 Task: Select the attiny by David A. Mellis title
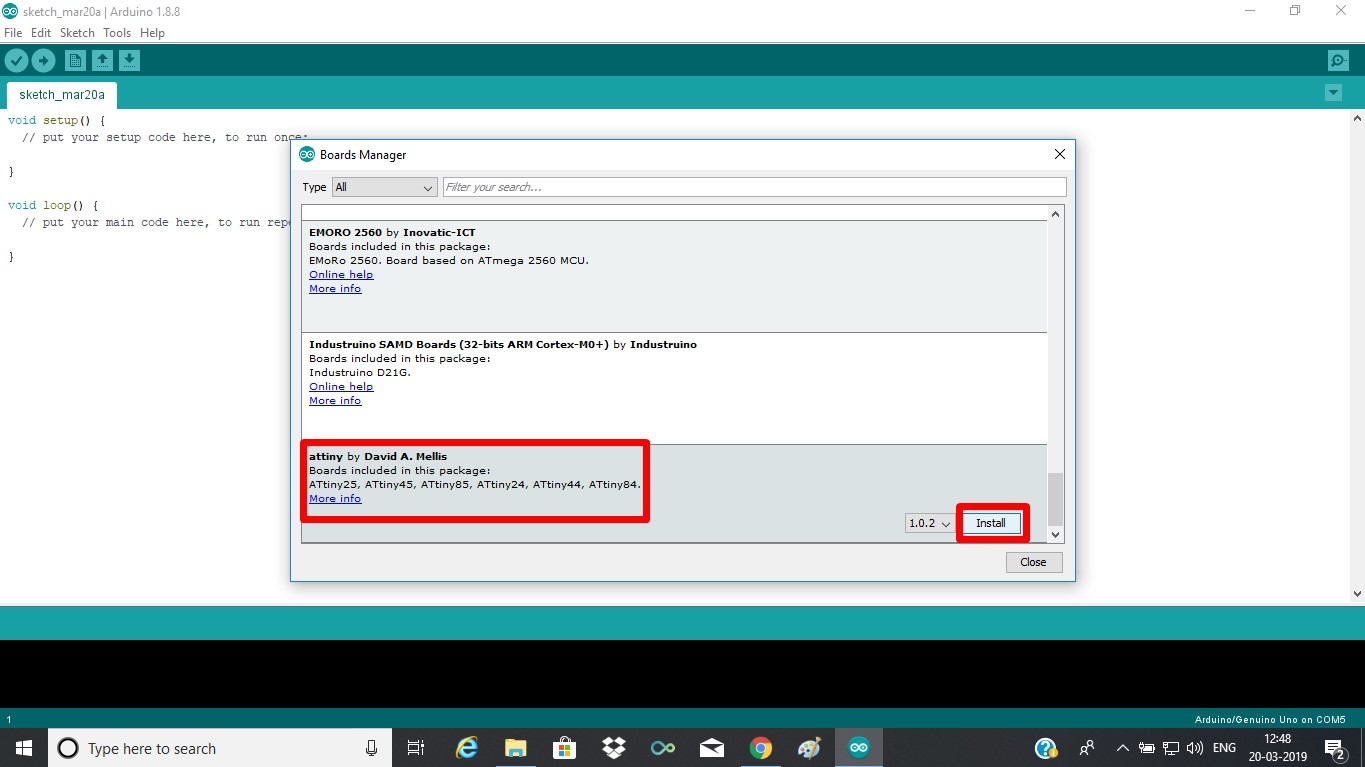(x=378, y=457)
